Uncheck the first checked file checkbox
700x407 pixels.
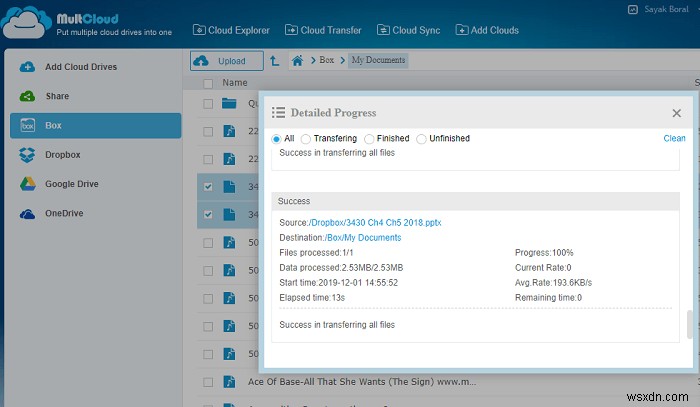pyautogui.click(x=208, y=187)
